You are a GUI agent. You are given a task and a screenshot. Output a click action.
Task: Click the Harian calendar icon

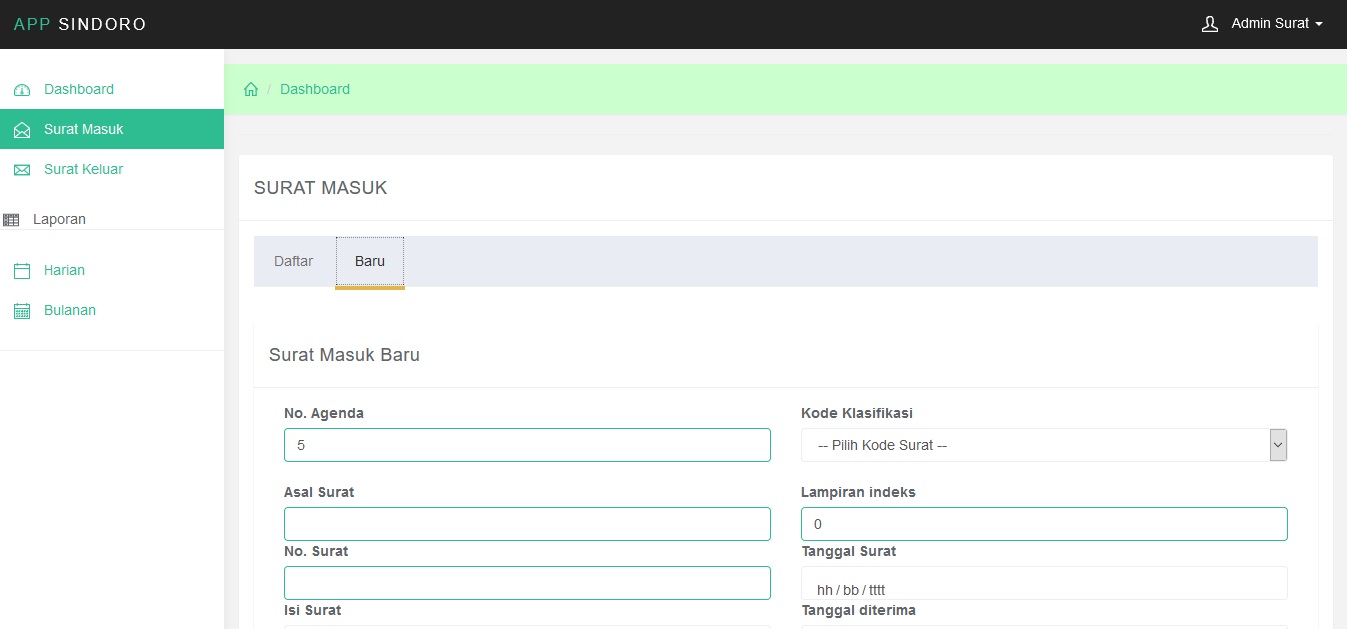coord(22,271)
